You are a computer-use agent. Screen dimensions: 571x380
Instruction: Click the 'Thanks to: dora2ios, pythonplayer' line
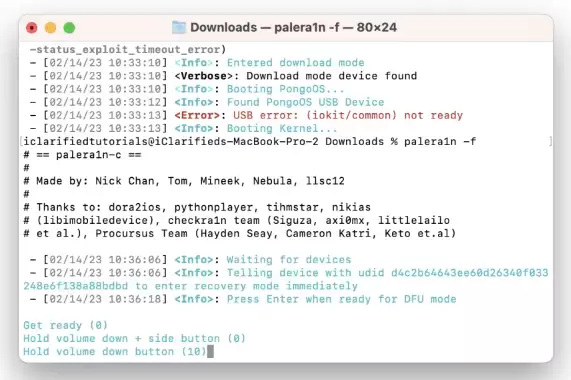tap(197, 207)
